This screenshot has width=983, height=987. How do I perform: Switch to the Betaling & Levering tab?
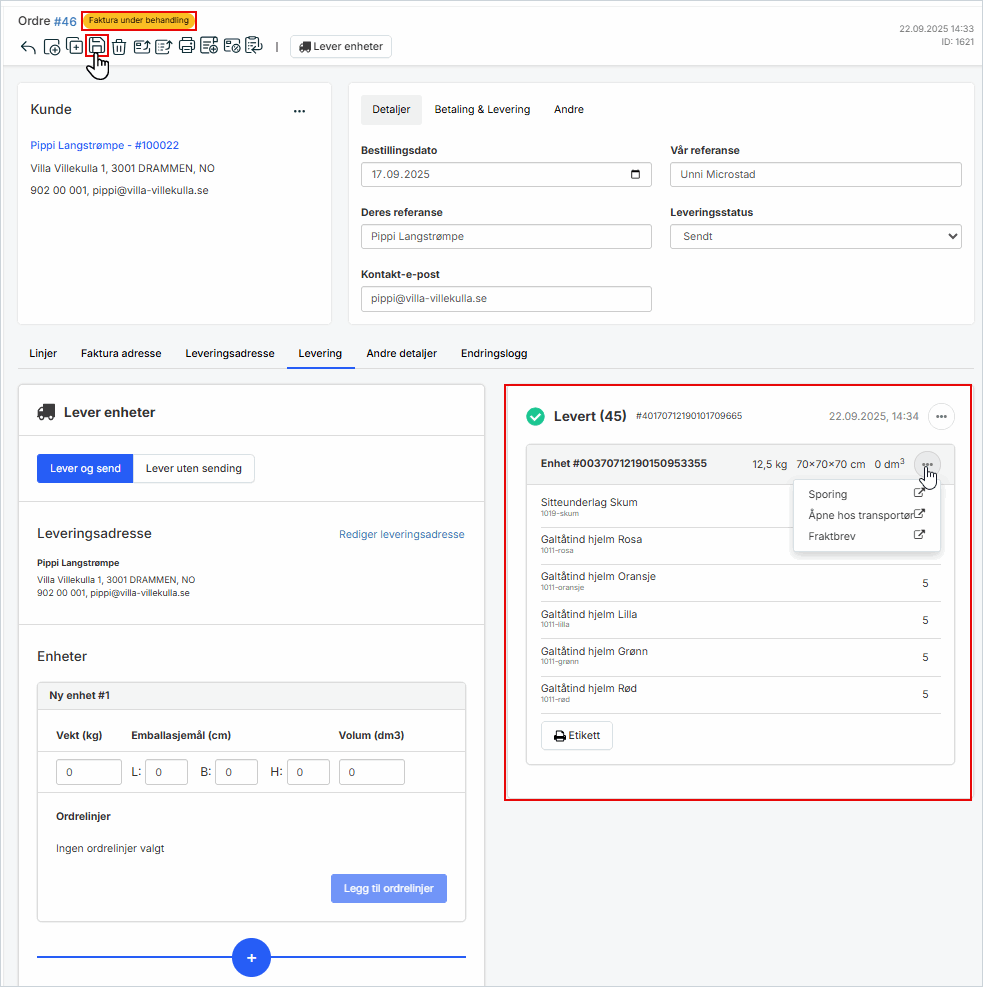(482, 110)
